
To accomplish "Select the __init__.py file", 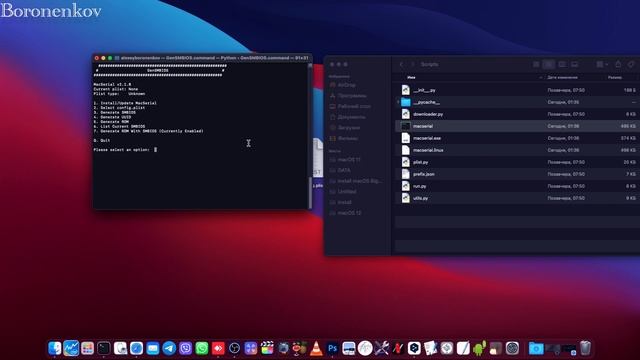I will coord(518,90).
